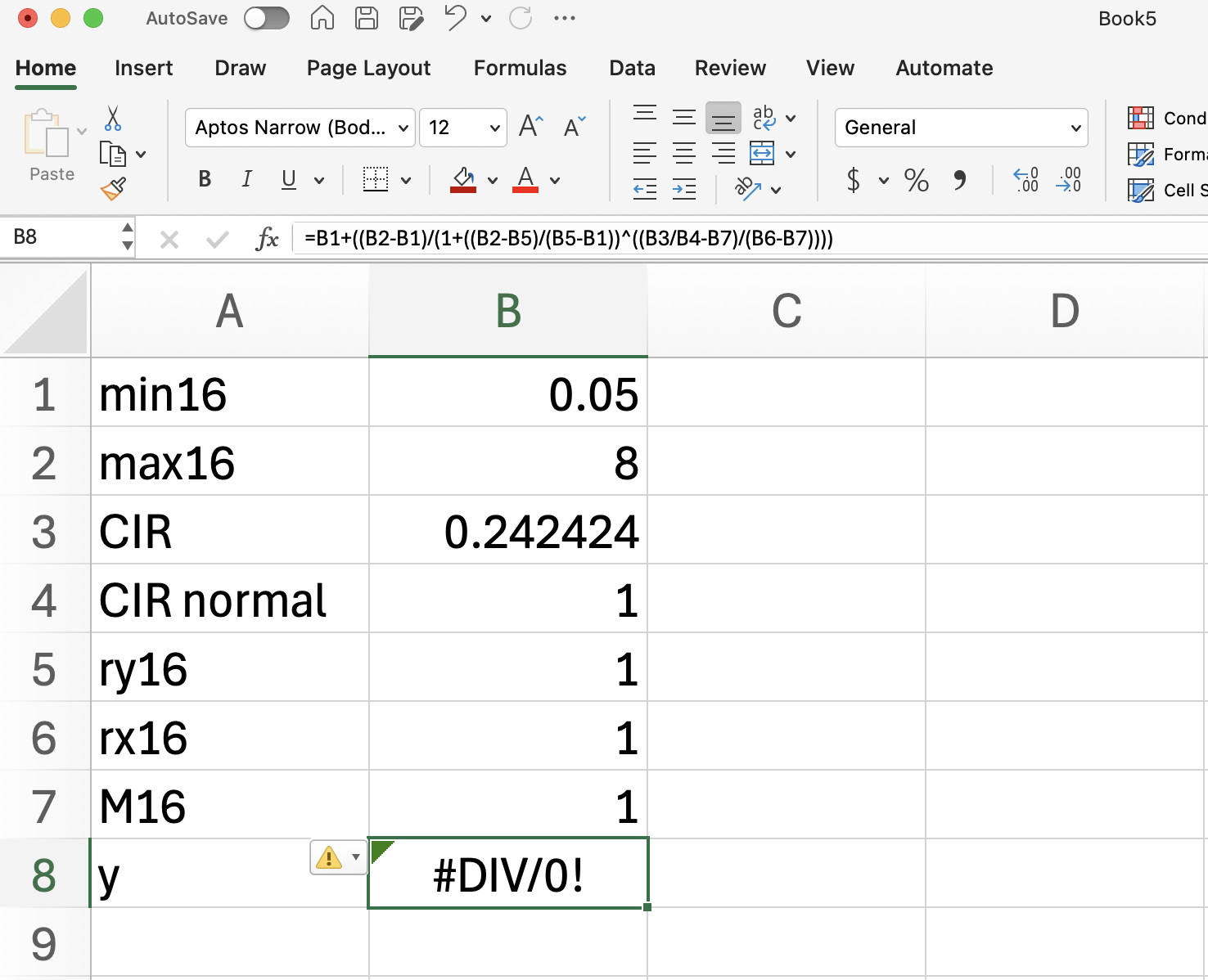
Task: Open the underline style dropdown arrow
Action: tap(319, 180)
